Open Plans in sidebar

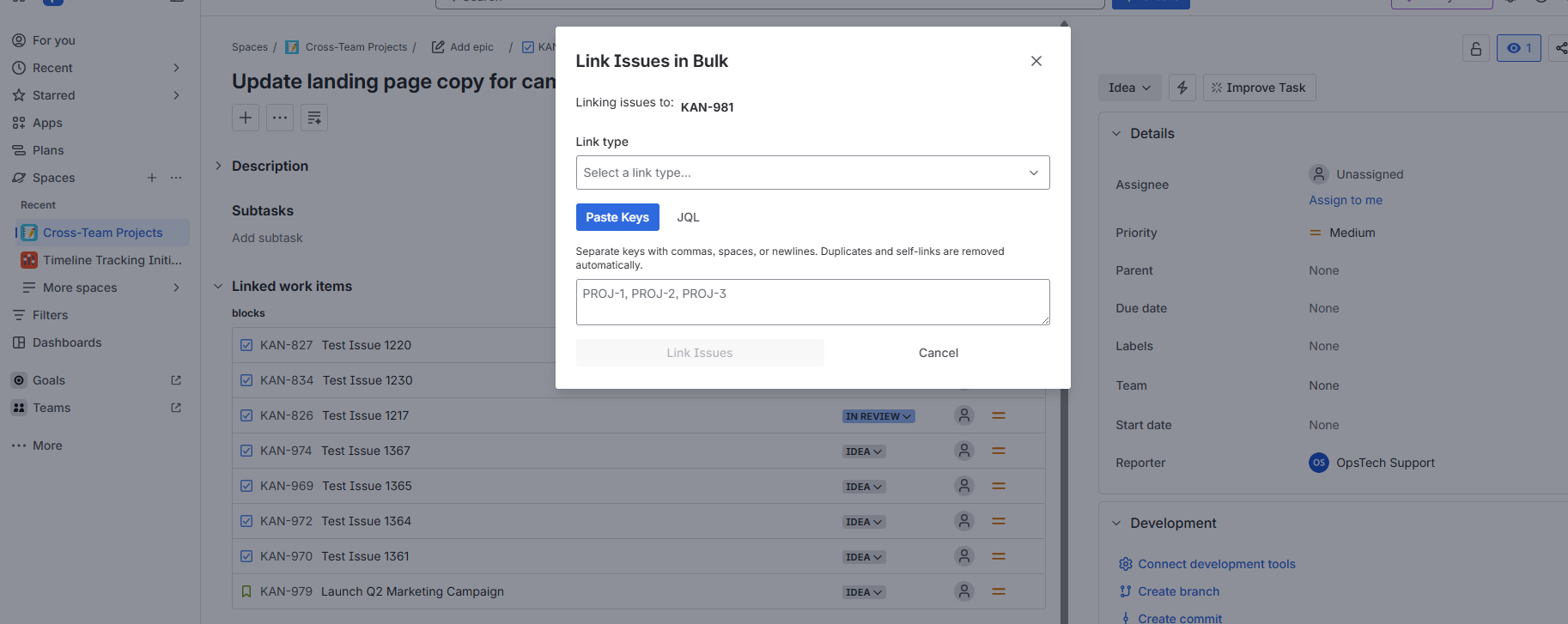(x=48, y=150)
